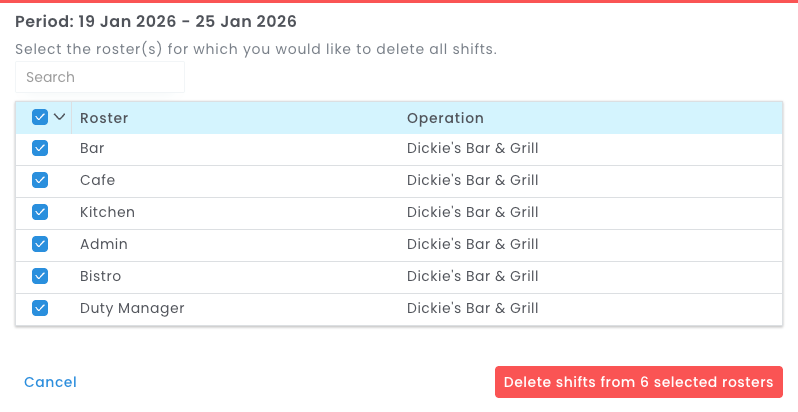Click the Bistro roster row name
Image resolution: width=798 pixels, height=412 pixels.
point(100,276)
